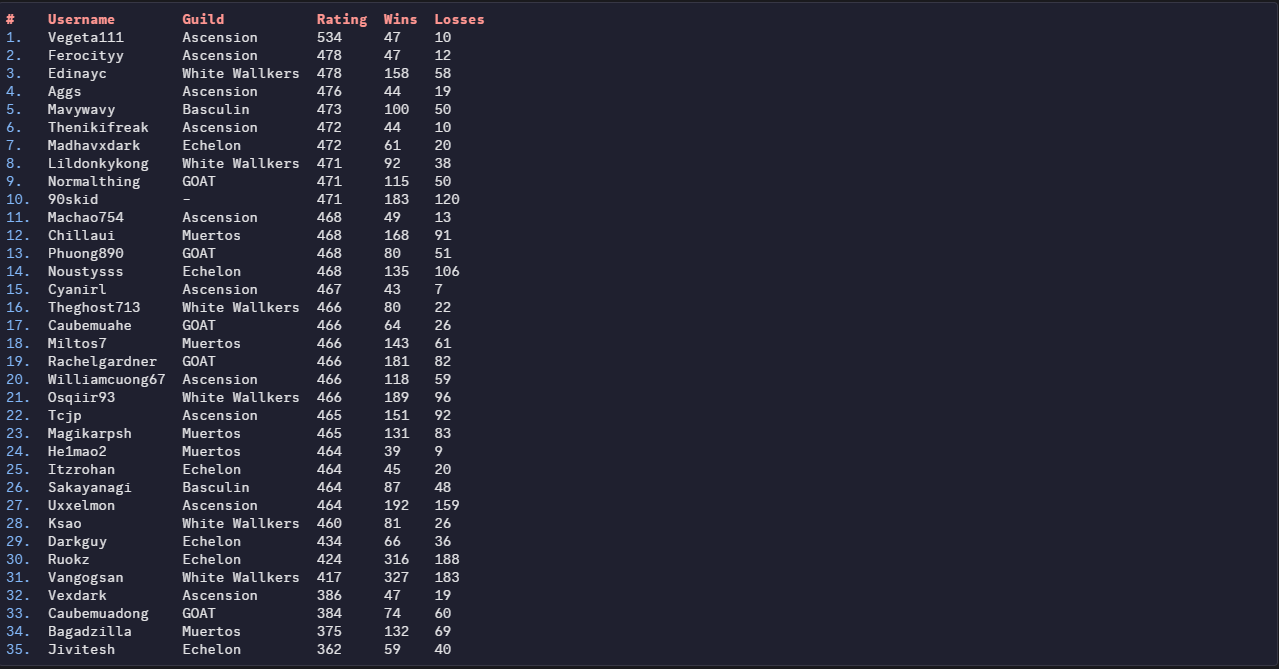Select username Normalthing

(94, 181)
